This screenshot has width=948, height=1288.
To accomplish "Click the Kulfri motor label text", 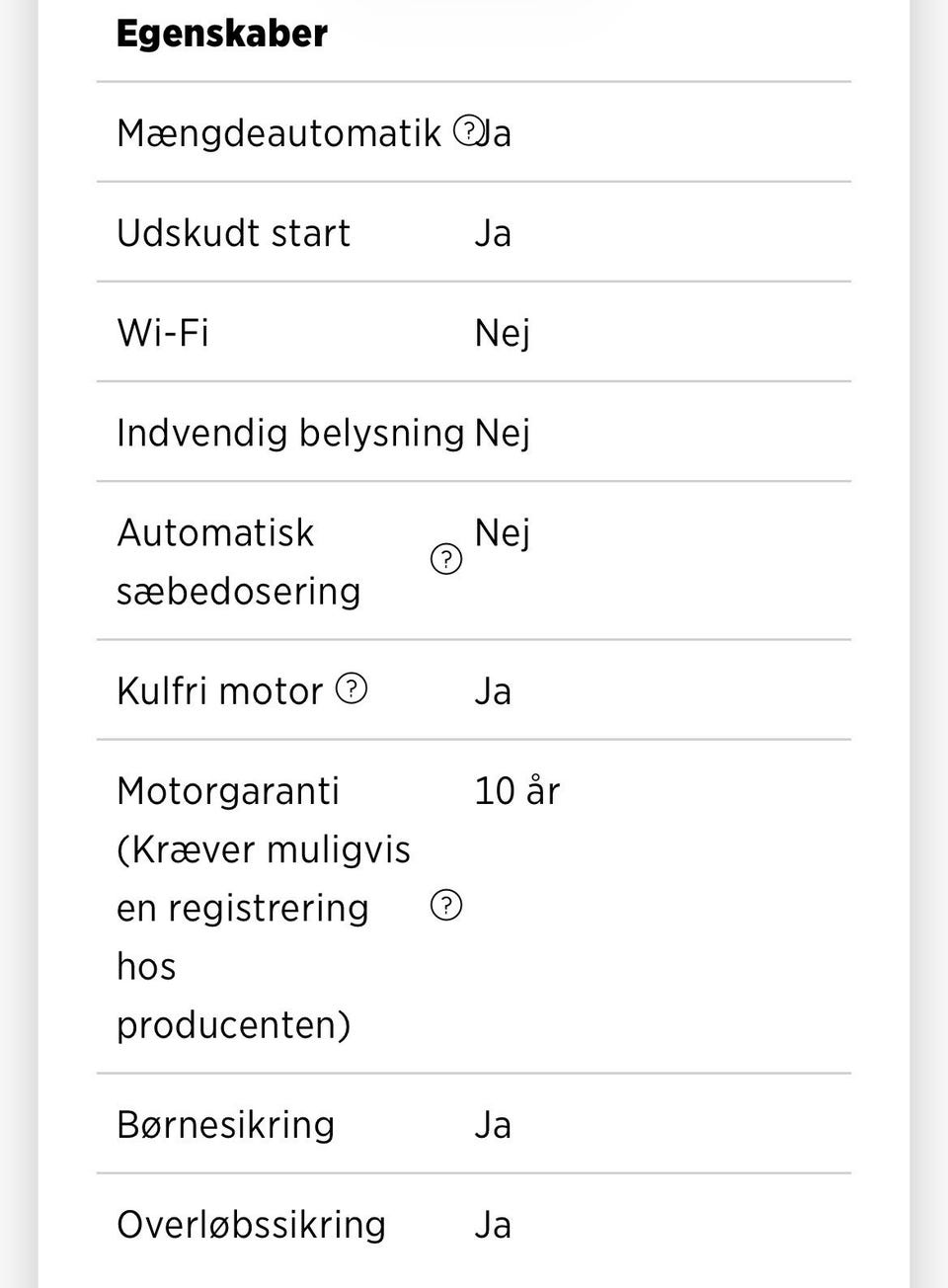I will pos(219,691).
